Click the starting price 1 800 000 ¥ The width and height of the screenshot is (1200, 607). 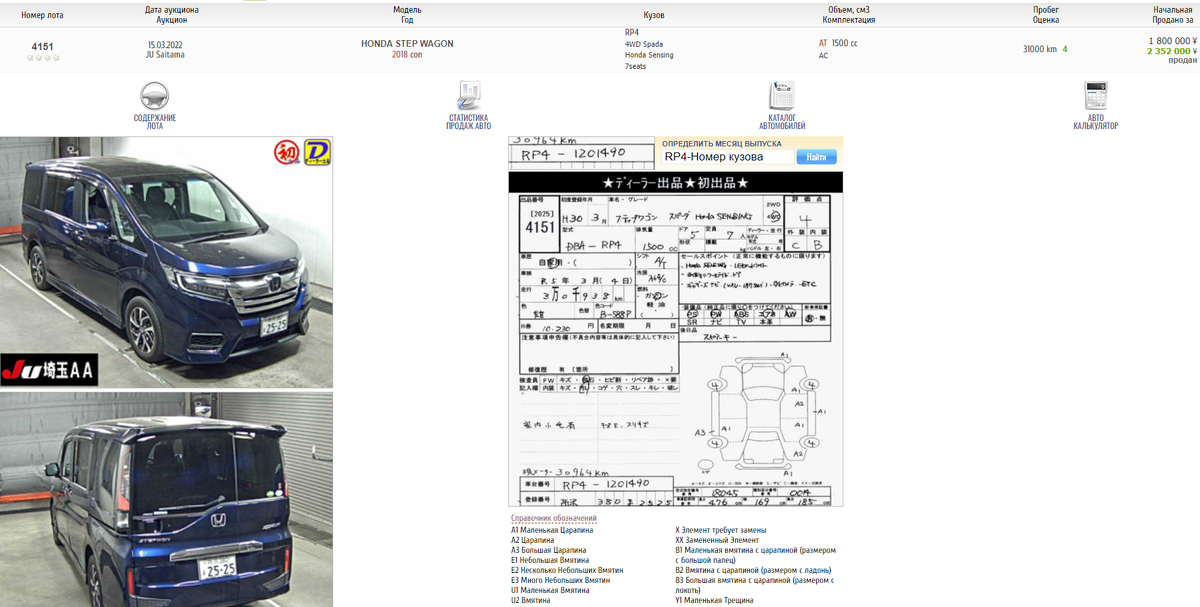tap(1172, 40)
